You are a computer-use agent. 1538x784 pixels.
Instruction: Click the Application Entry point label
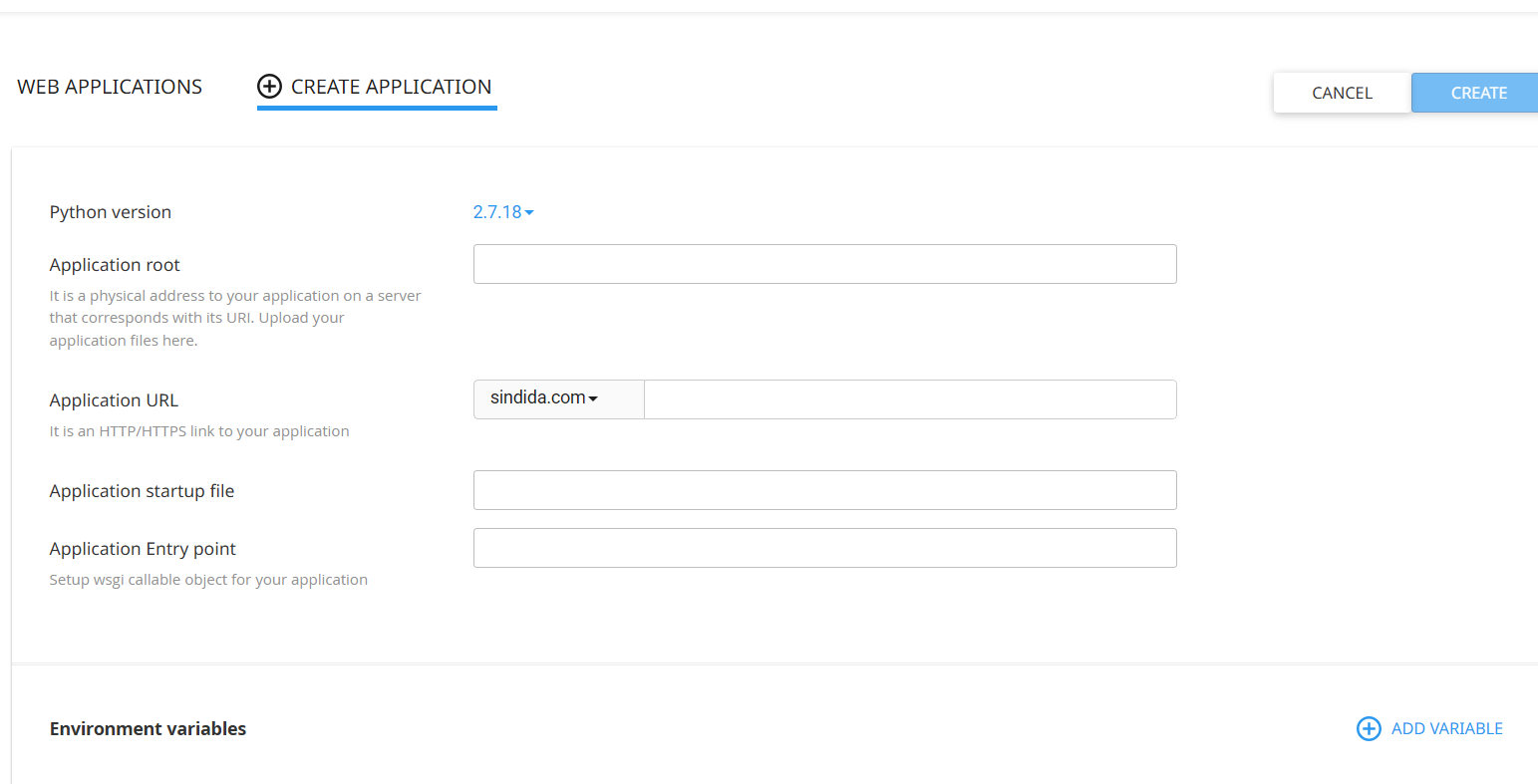click(x=143, y=549)
